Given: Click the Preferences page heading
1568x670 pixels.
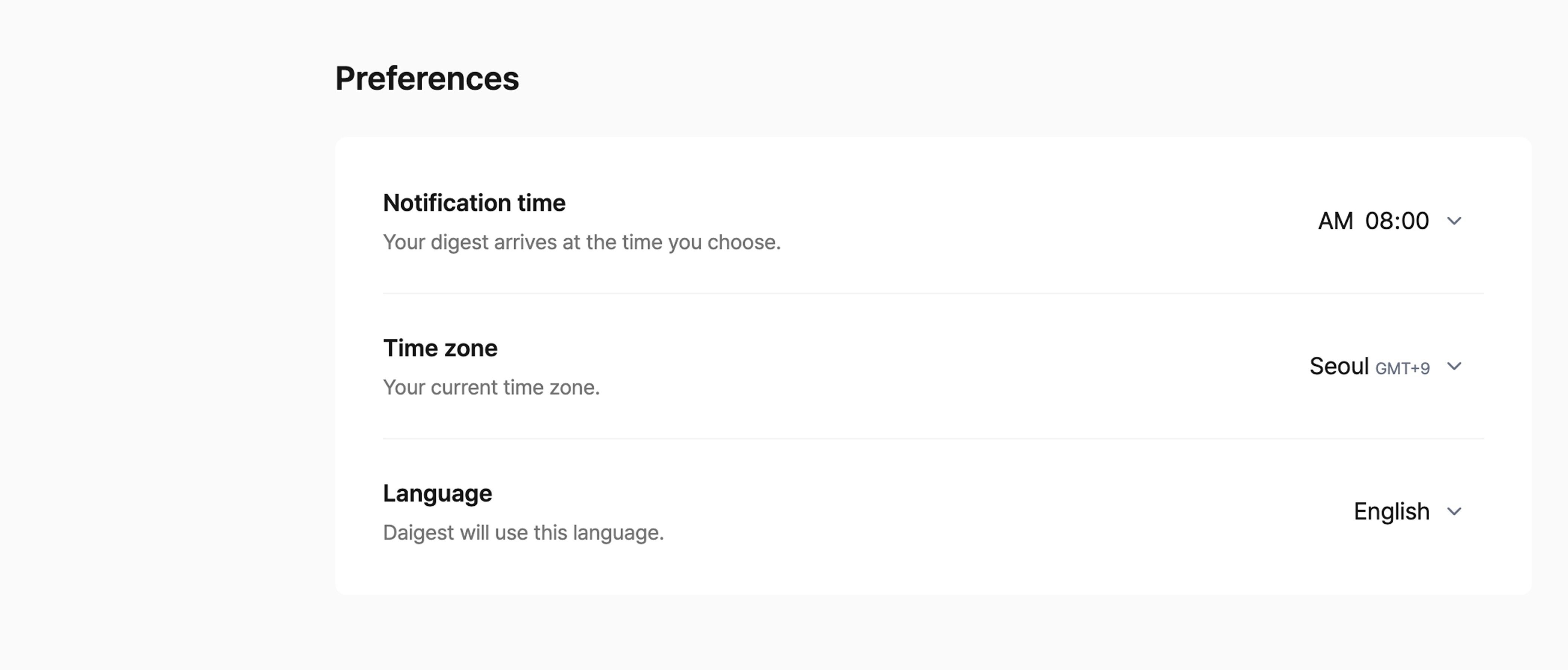Looking at the screenshot, I should point(427,79).
